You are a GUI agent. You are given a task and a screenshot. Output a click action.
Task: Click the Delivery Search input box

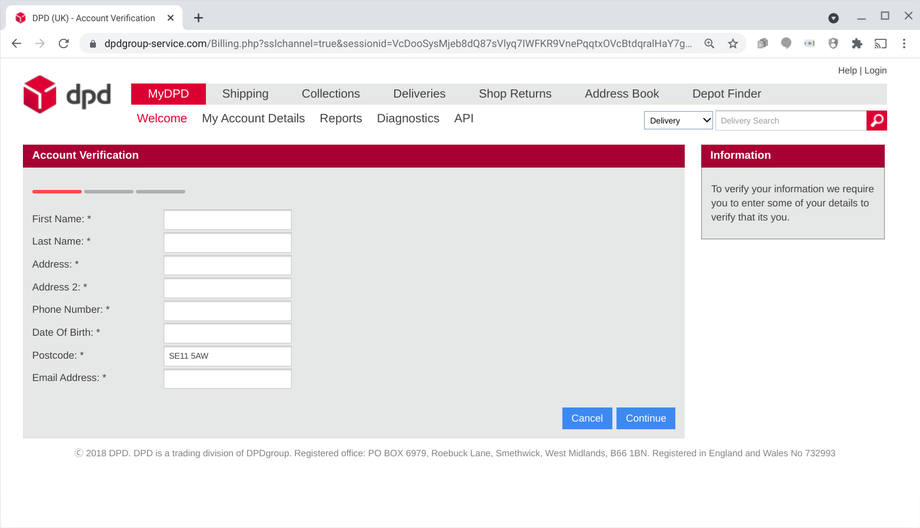tap(791, 120)
